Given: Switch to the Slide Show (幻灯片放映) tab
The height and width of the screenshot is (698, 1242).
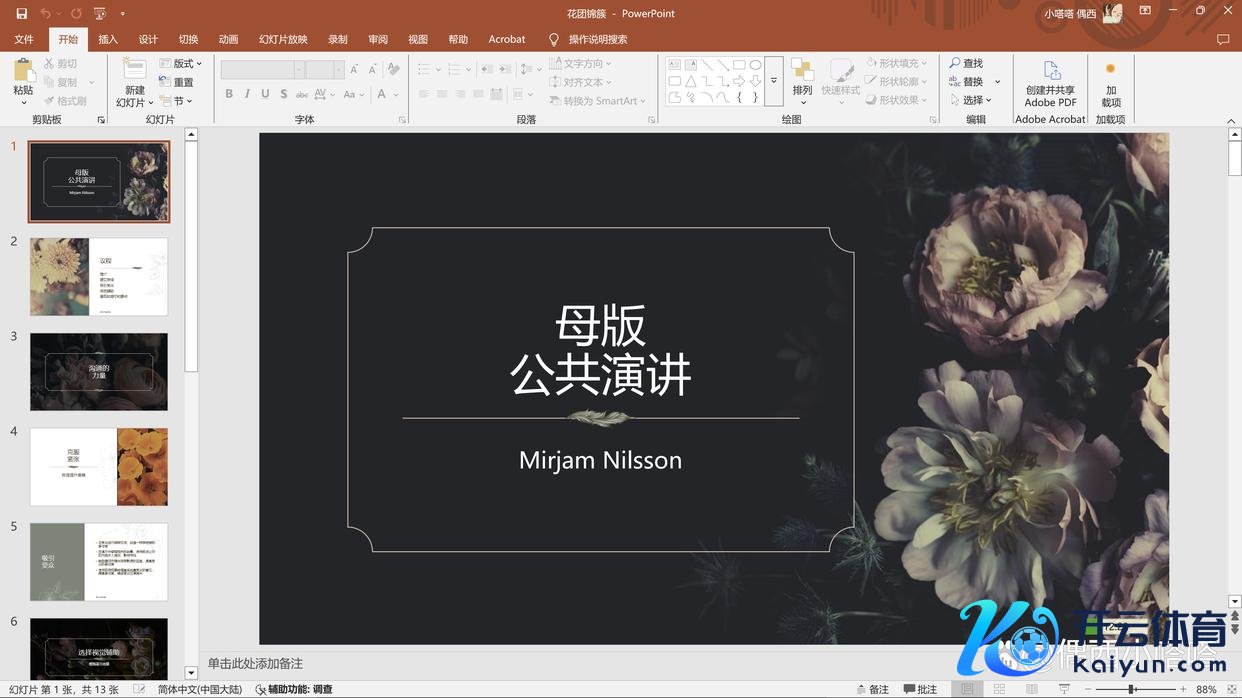Looking at the screenshot, I should tap(283, 39).
